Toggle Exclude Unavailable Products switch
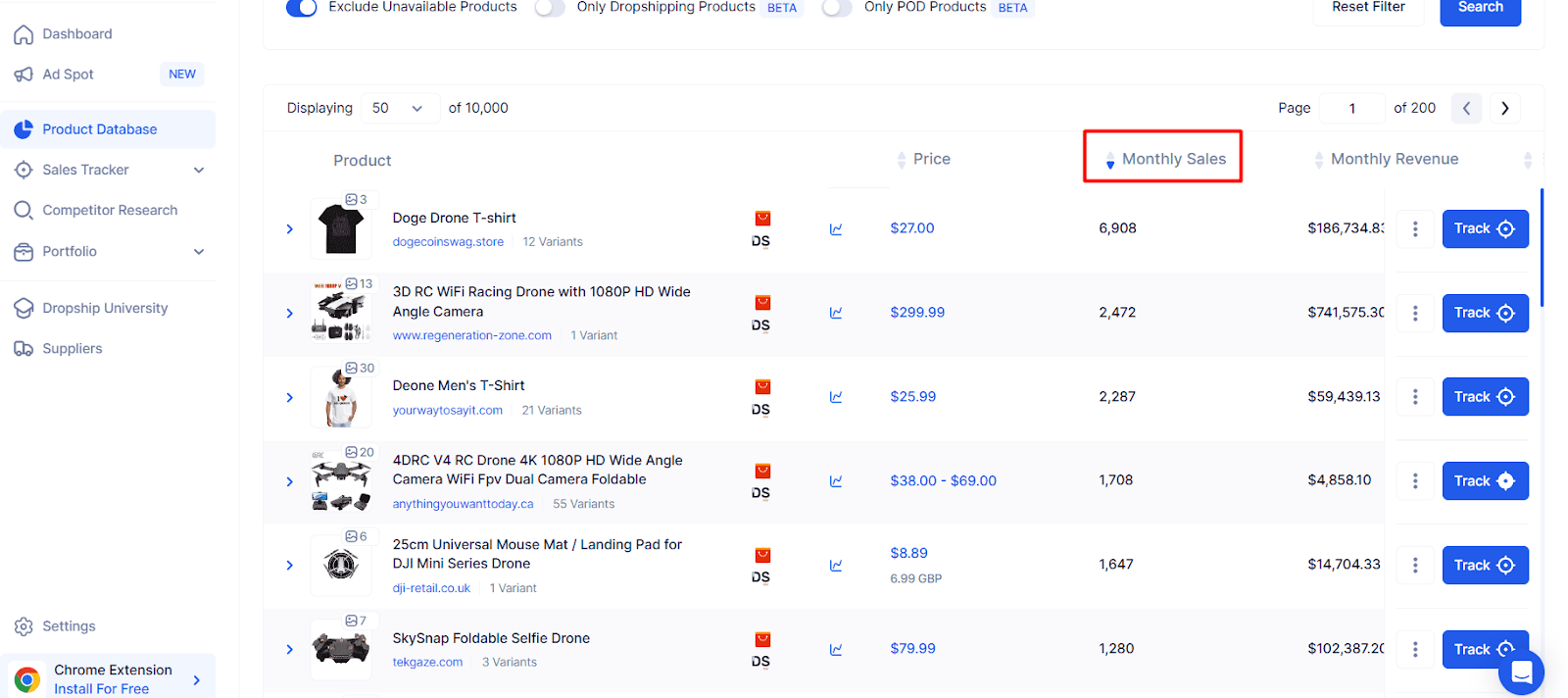1568x698 pixels. [x=301, y=8]
